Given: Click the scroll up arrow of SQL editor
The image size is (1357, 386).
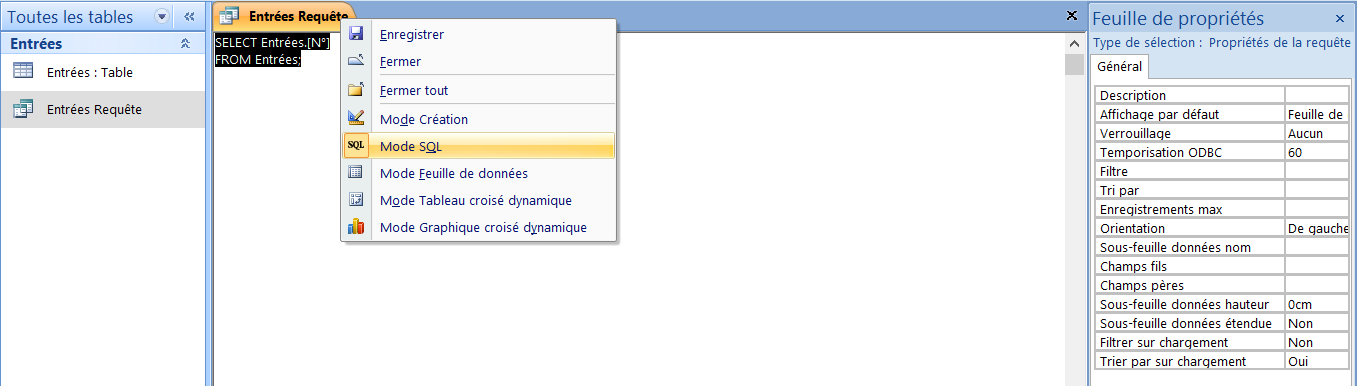Looking at the screenshot, I should [x=1074, y=45].
